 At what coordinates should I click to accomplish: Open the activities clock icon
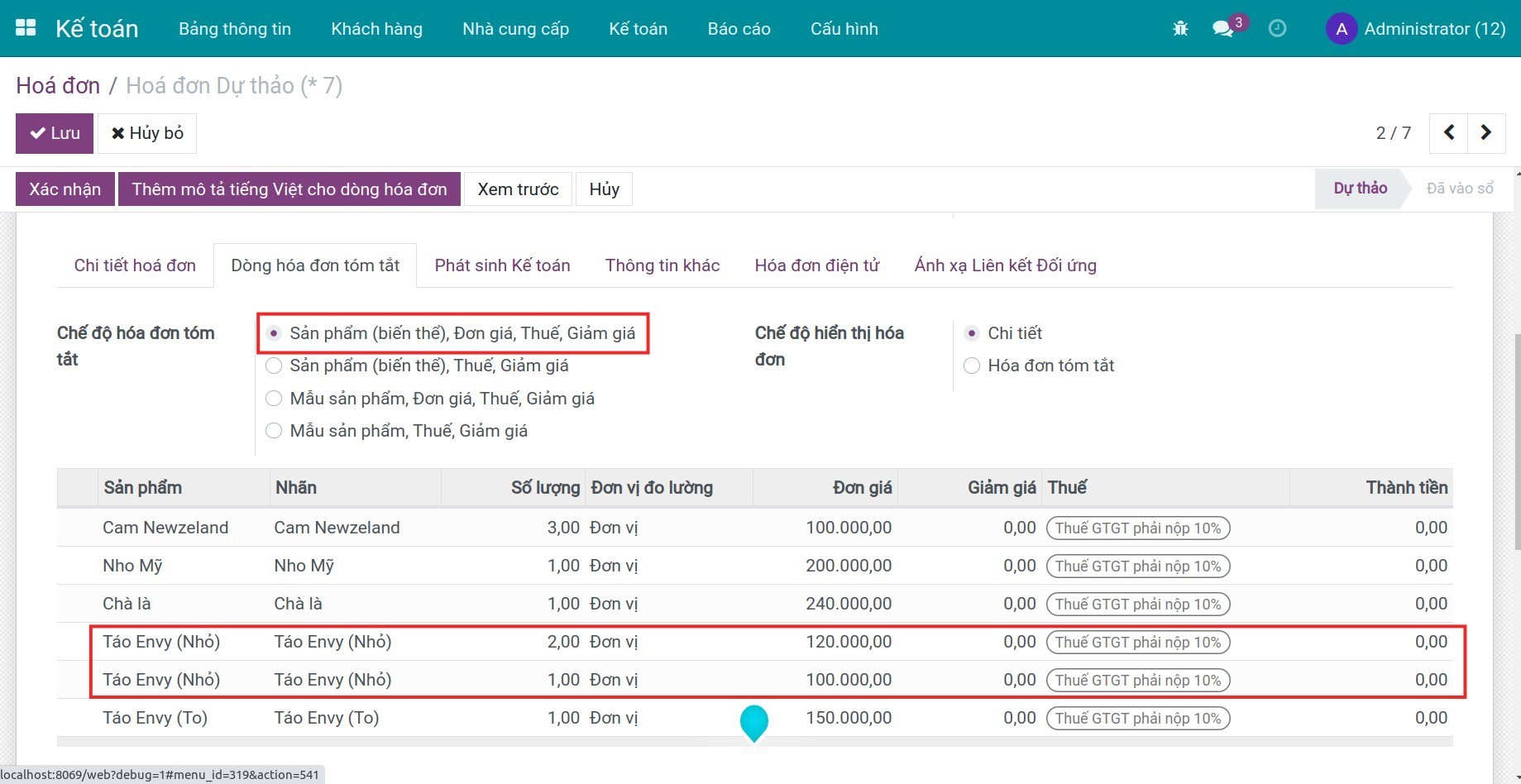coord(1277,29)
